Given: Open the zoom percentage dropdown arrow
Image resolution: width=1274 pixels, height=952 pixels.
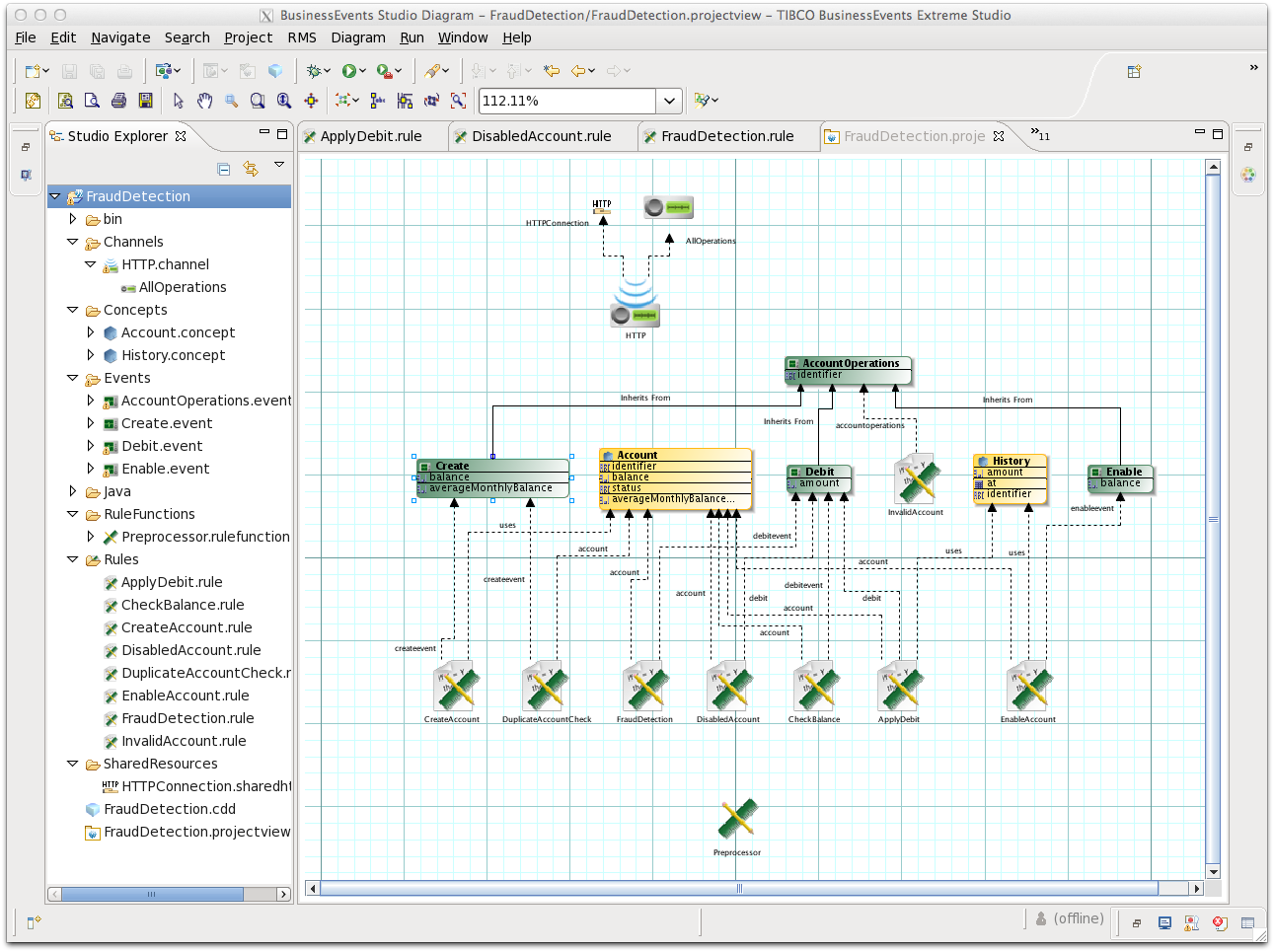Looking at the screenshot, I should [x=669, y=101].
